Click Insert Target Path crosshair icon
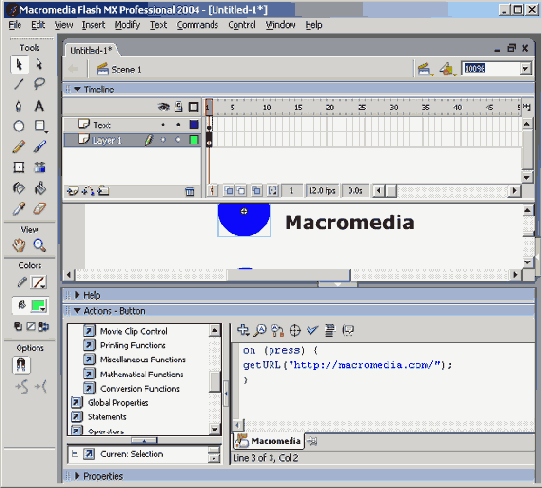 (295, 330)
